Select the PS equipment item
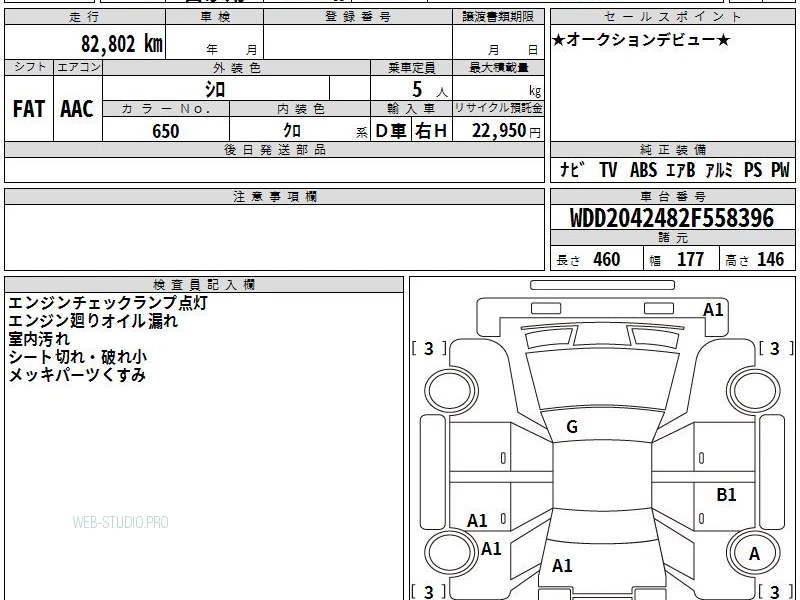 pyautogui.click(x=753, y=169)
